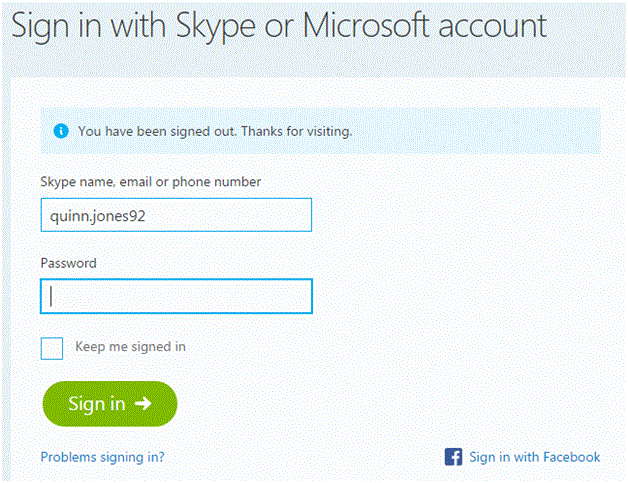Click the words 'Sign in with' in heading
Viewport: 628px width, 483px height.
pyautogui.click(x=89, y=27)
